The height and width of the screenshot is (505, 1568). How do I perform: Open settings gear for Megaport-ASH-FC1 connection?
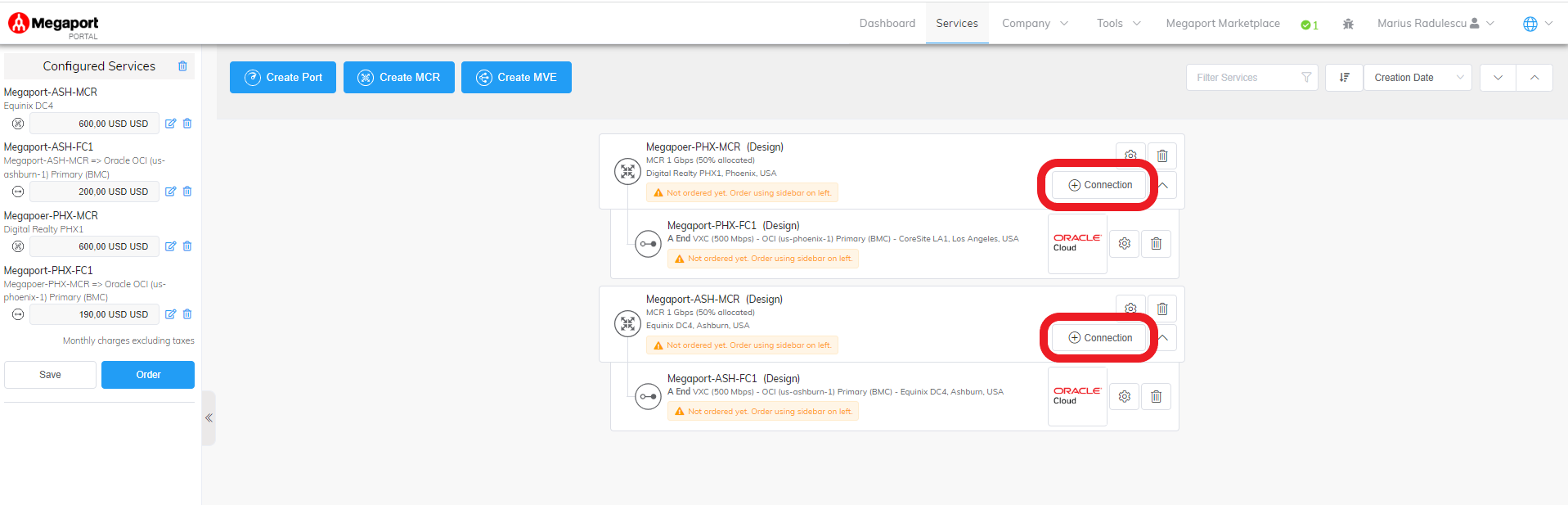coord(1125,397)
